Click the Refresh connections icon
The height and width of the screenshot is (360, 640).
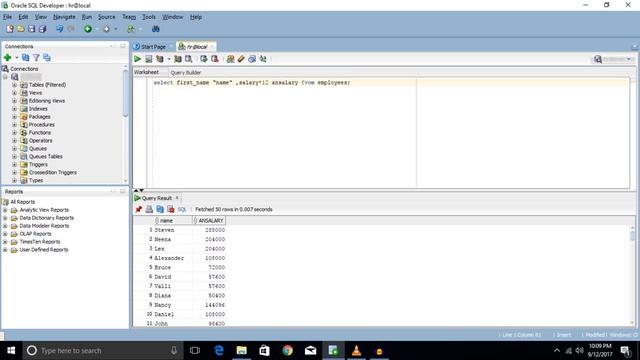(25, 58)
